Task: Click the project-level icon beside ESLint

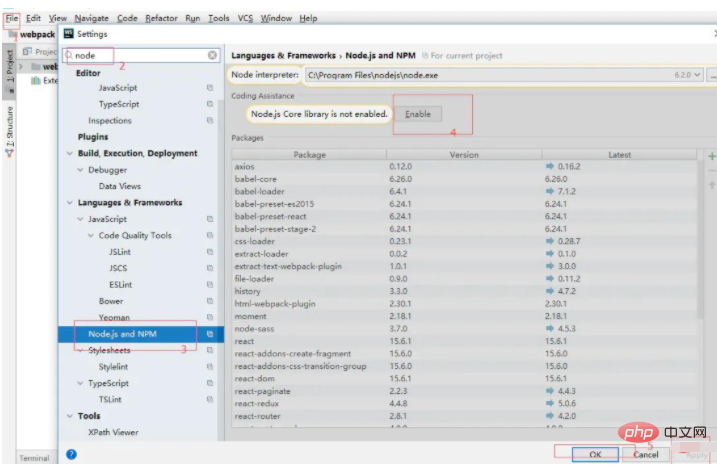Action: (210, 284)
